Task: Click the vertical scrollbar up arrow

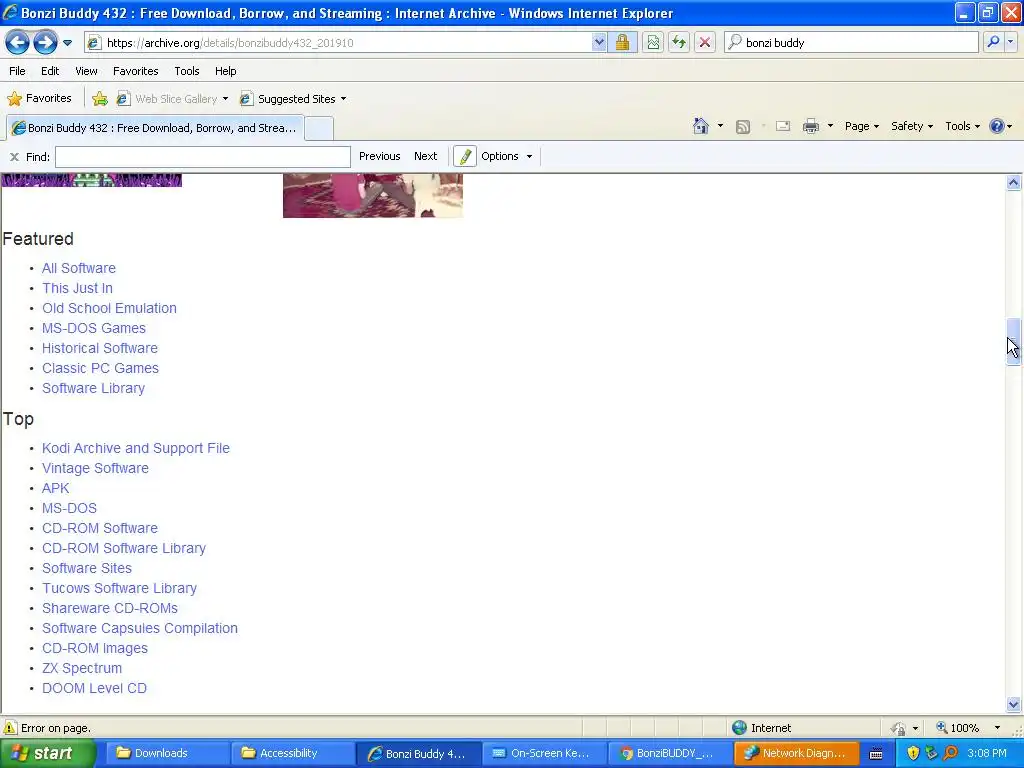Action: pos(1013,183)
